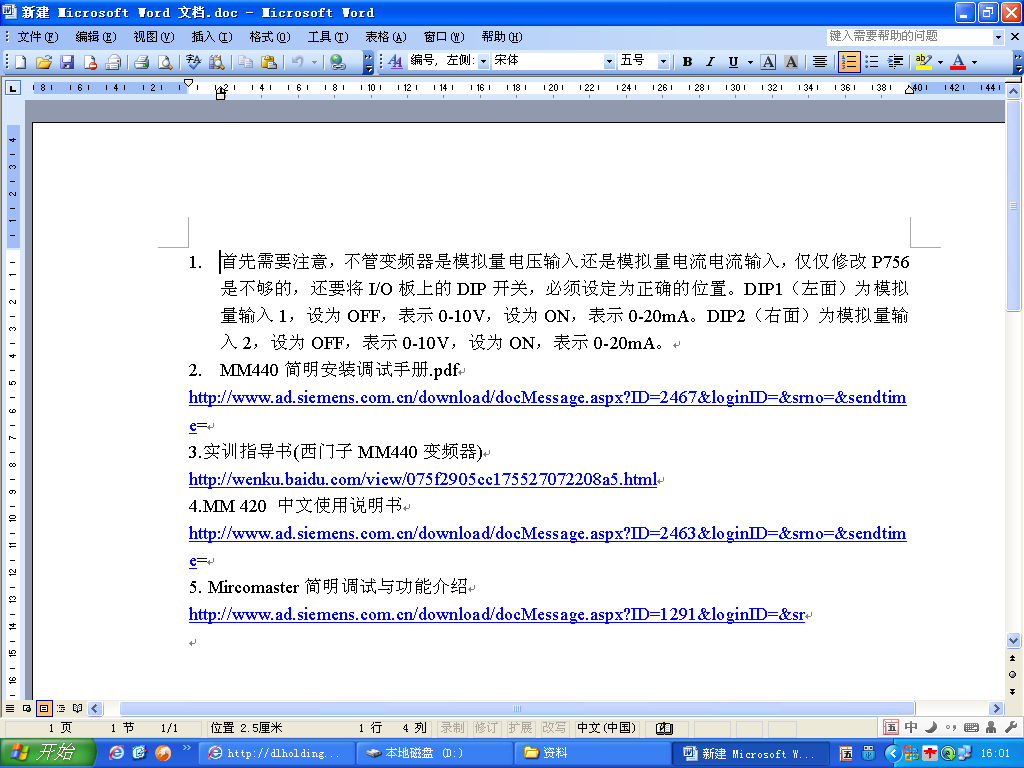Switch to Print Layout view
The height and width of the screenshot is (768, 1024).
coord(44,708)
